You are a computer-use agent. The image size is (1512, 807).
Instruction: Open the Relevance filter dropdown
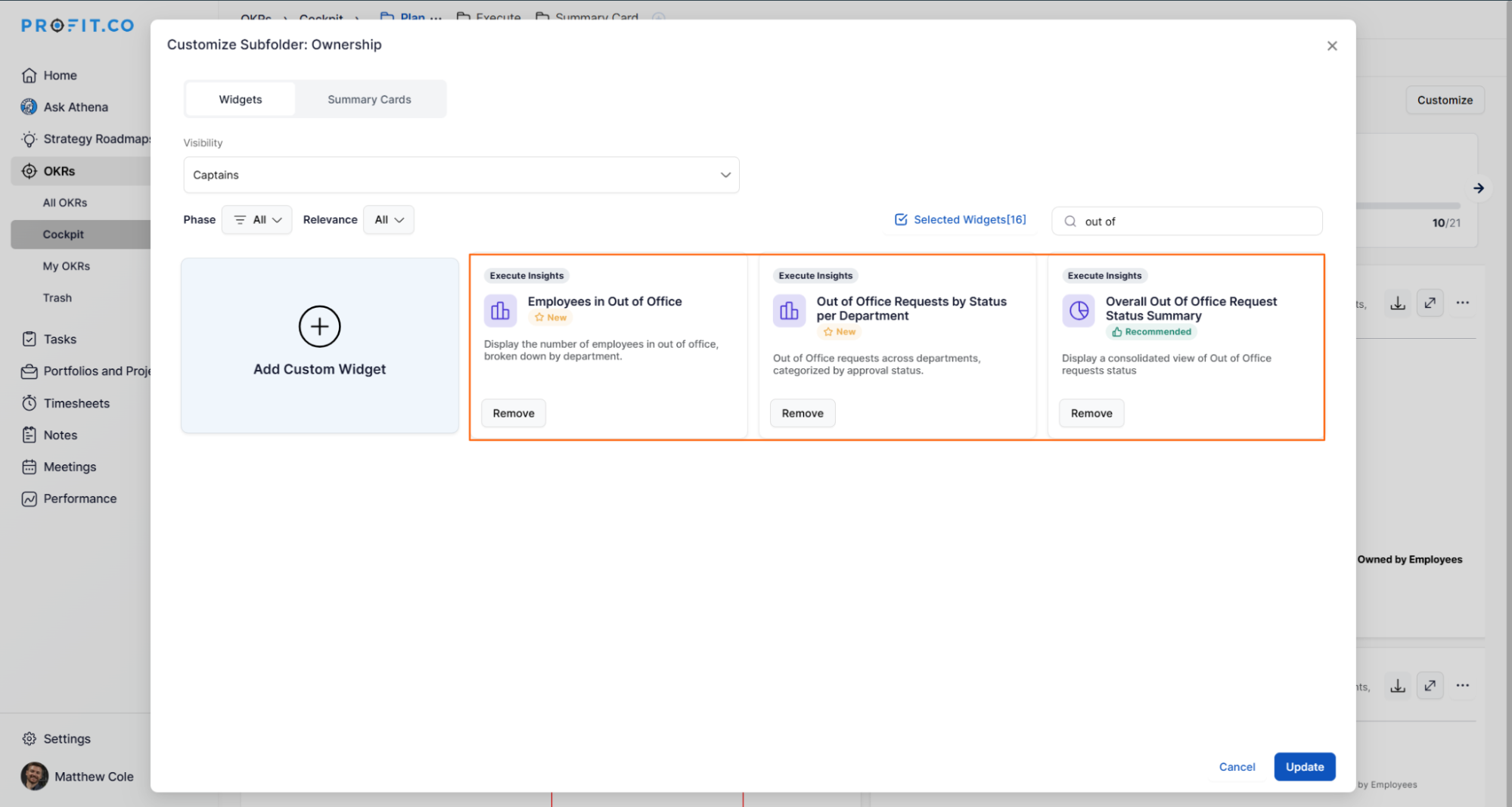[389, 219]
